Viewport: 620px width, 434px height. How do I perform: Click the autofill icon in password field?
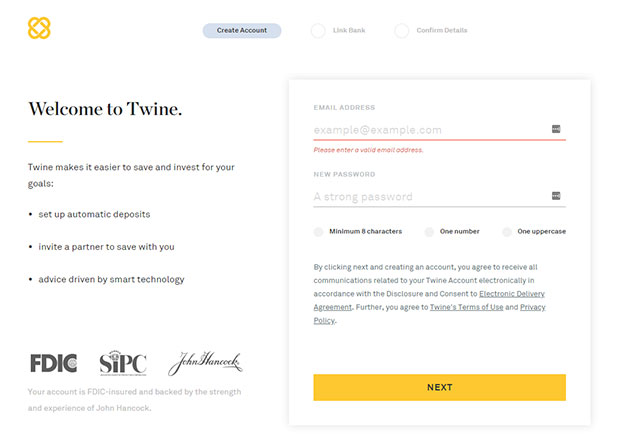pyautogui.click(x=556, y=196)
